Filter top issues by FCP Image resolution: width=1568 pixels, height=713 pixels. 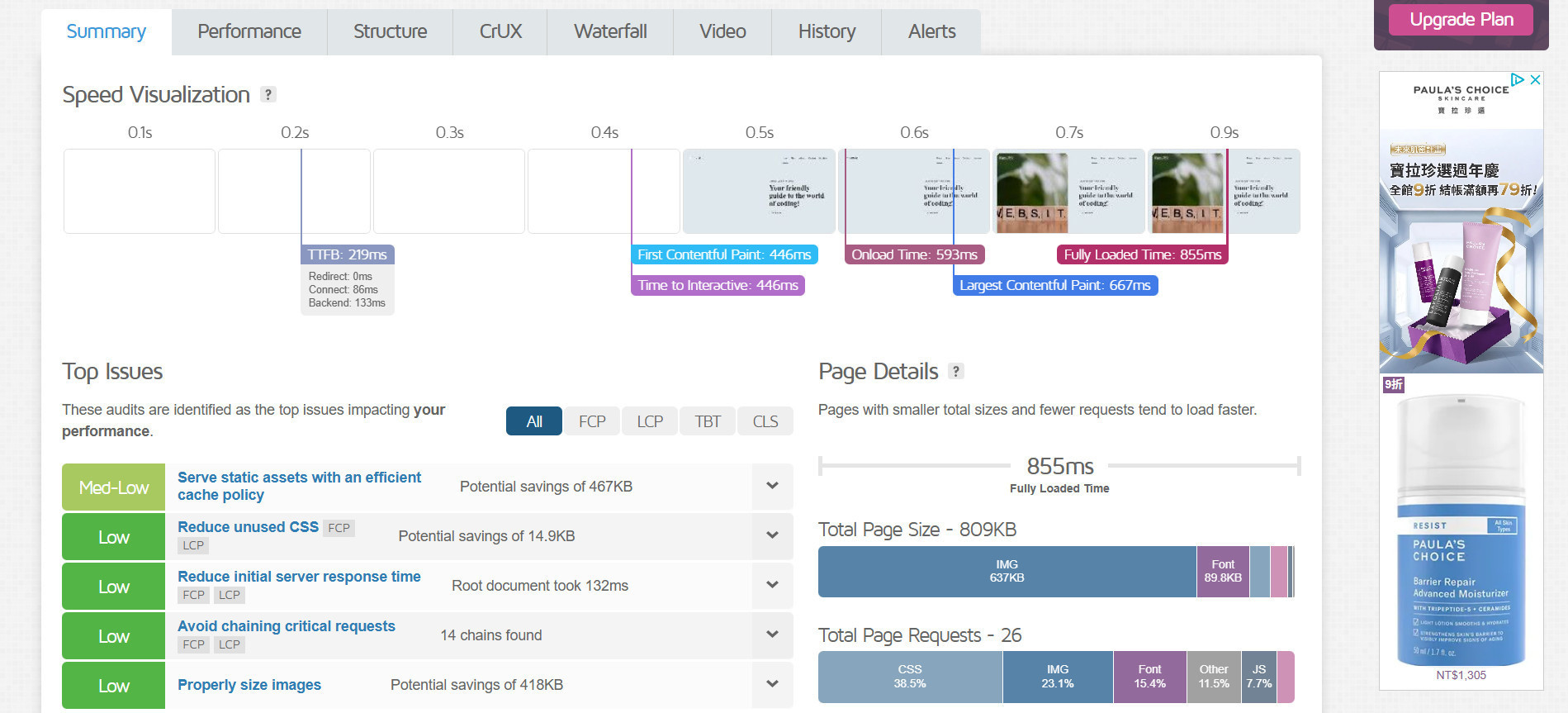point(592,421)
